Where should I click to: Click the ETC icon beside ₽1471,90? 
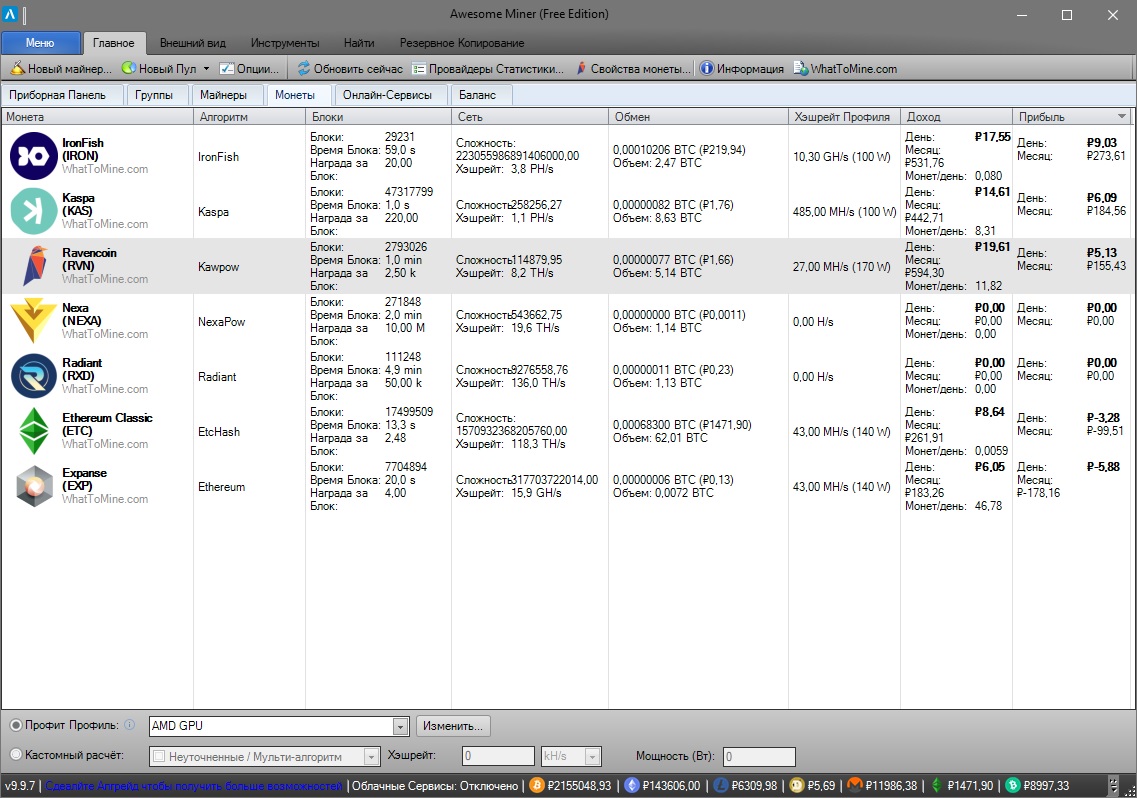point(937,786)
